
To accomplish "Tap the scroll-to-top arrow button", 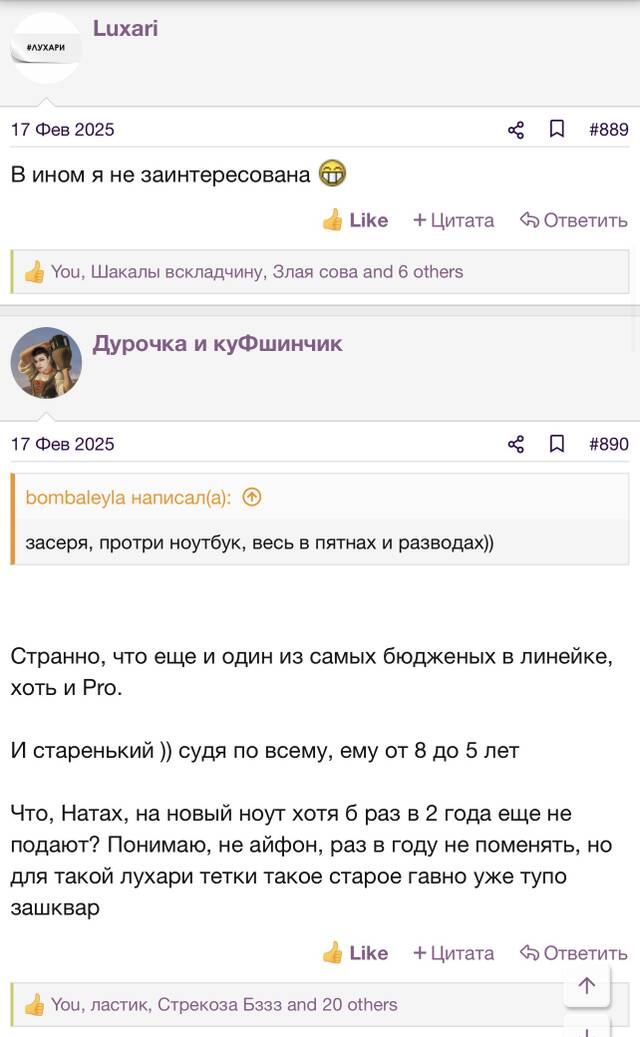I will [x=587, y=985].
